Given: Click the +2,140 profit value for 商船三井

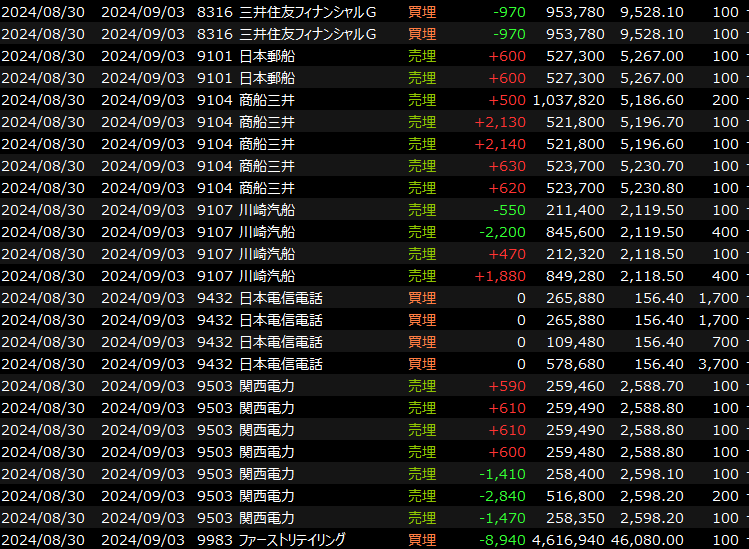Looking at the screenshot, I should 500,144.
